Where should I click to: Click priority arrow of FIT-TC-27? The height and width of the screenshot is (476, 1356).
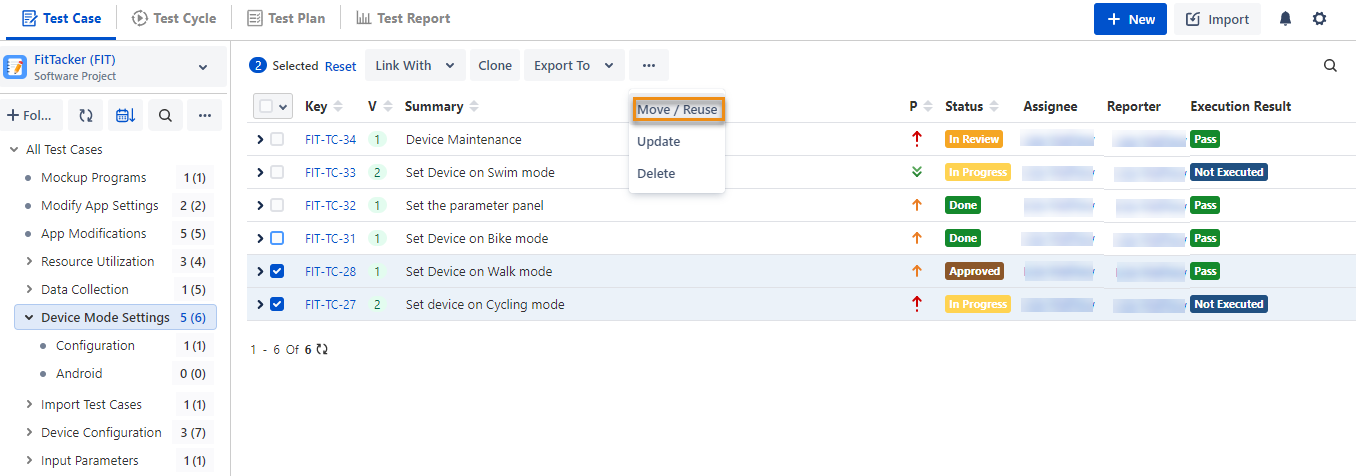coord(916,304)
